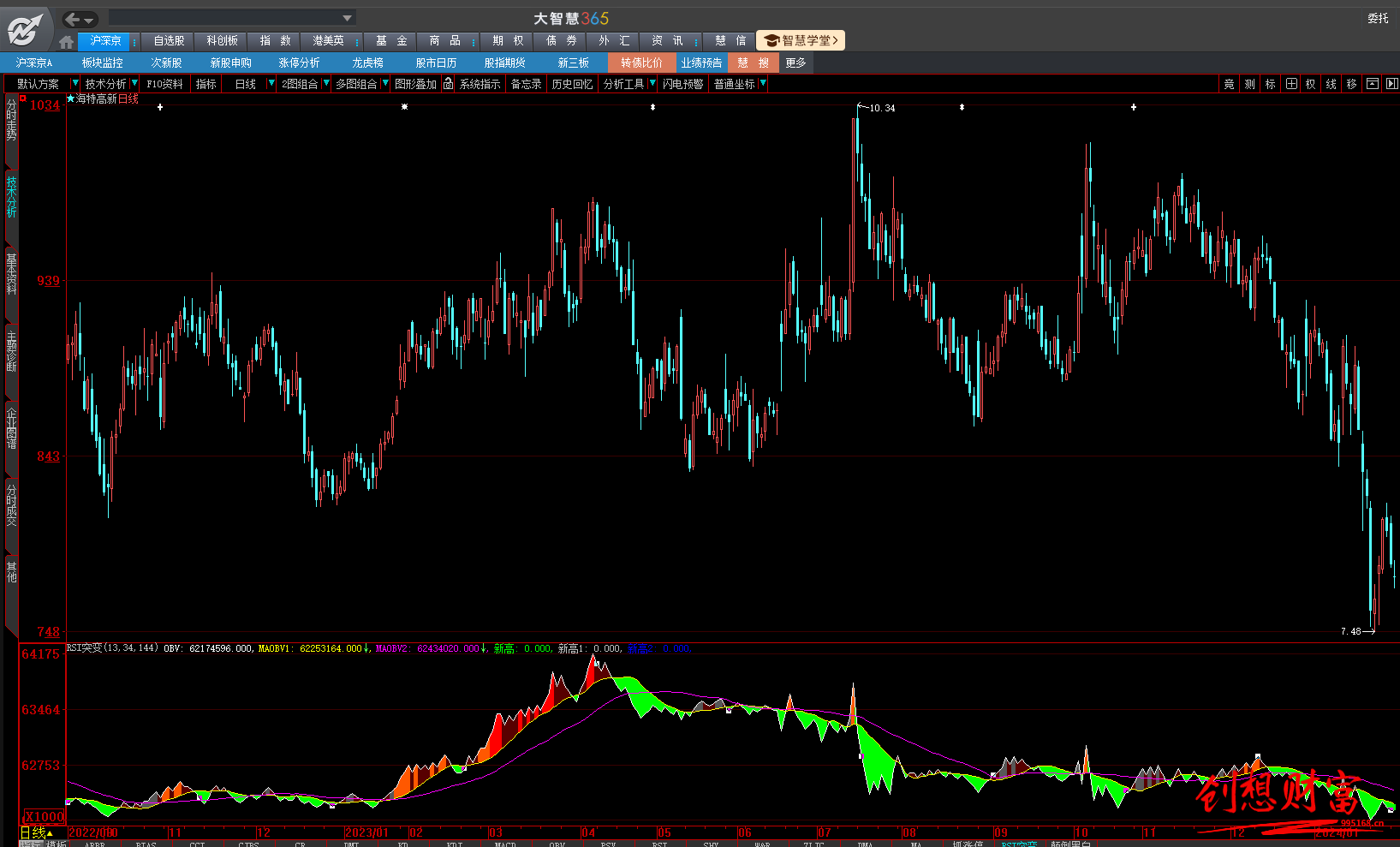Click the lock icon beside 图形叠加
The height and width of the screenshot is (847, 1400).
[448, 83]
